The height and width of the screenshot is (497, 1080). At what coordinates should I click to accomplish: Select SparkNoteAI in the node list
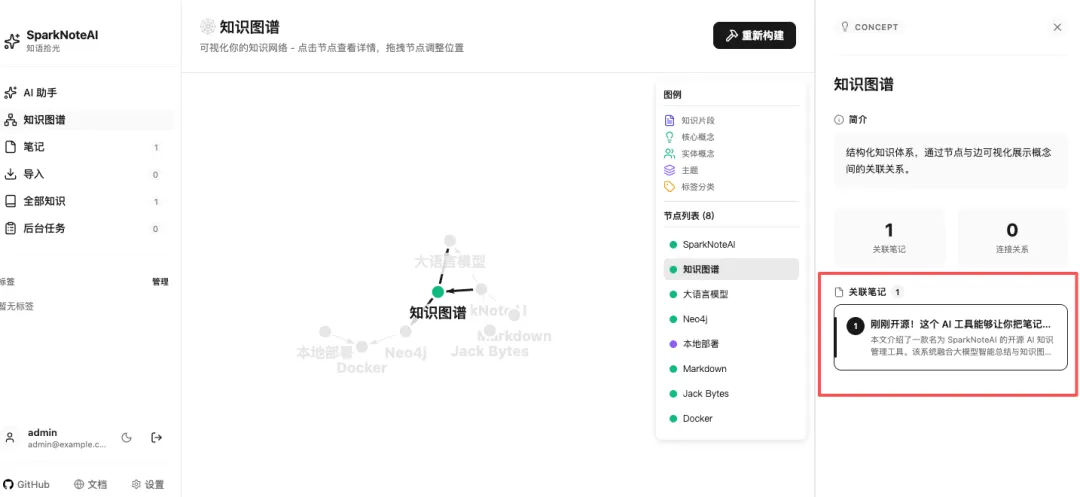(x=731, y=244)
